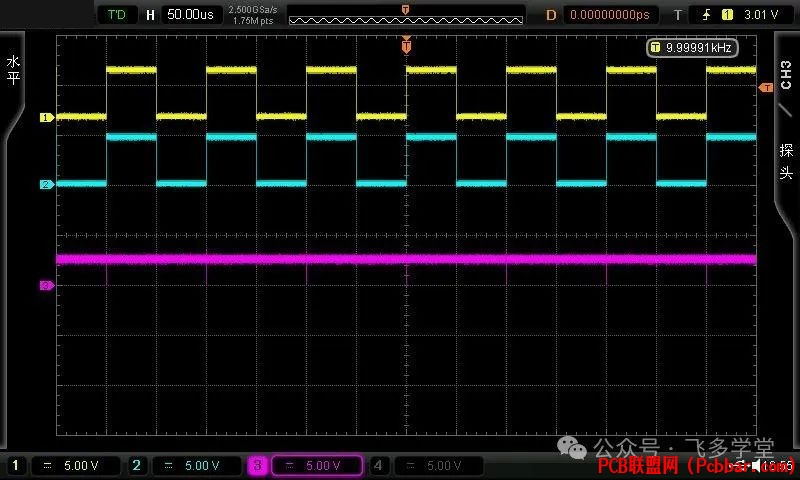Screen dimensions: 800x480
Task: Toggle channel 2 via the bottom 2 button
Action: coord(136,465)
